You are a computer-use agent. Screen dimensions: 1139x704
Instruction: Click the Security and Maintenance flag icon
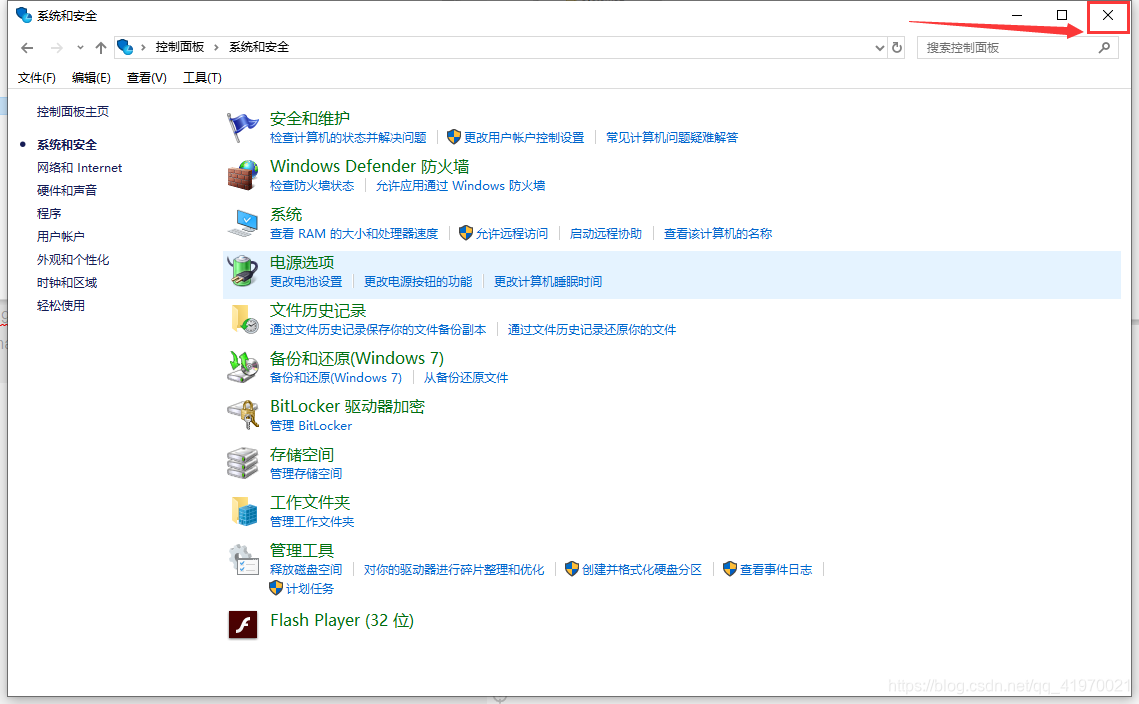242,127
